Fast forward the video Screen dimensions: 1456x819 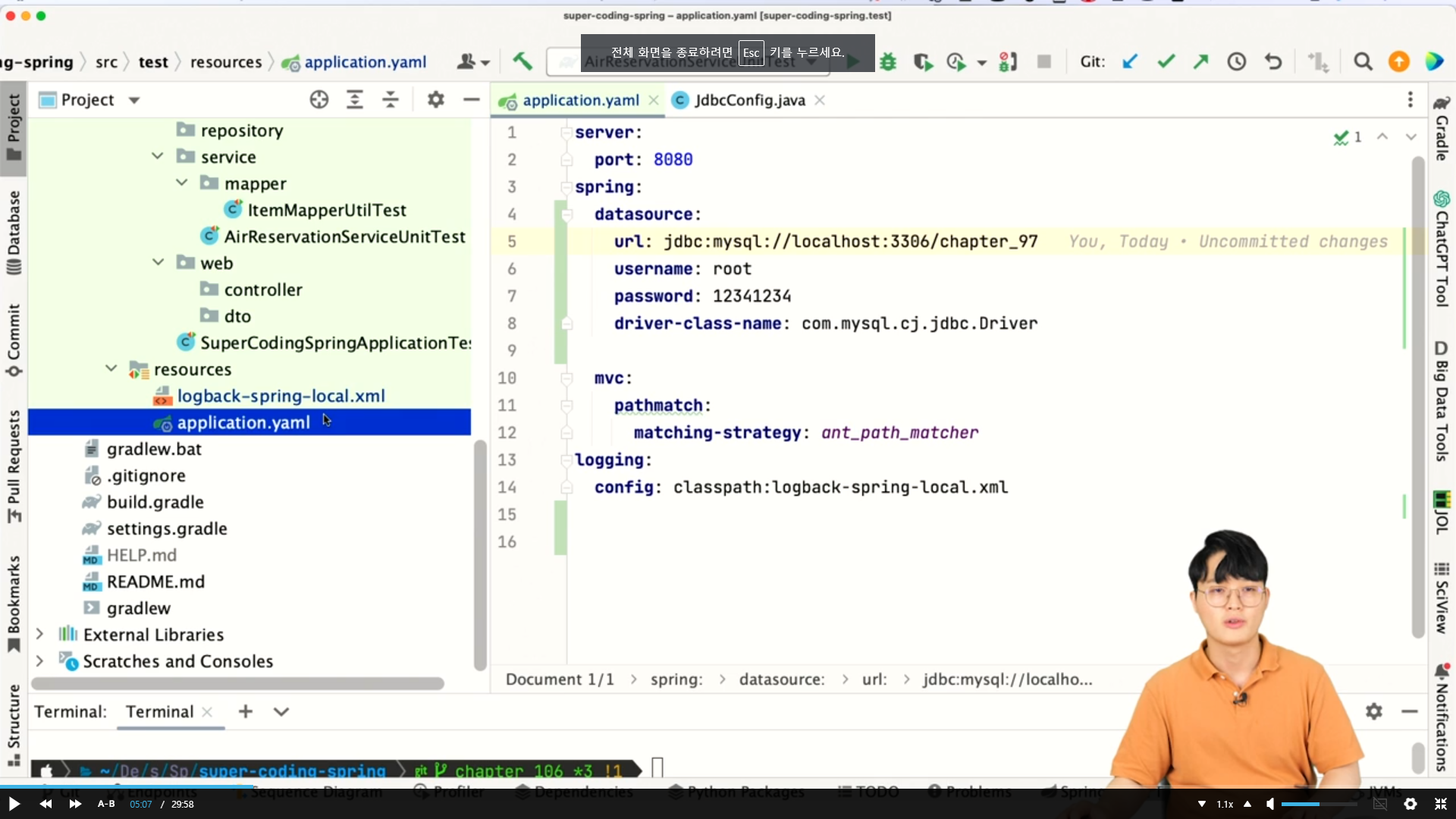75,804
